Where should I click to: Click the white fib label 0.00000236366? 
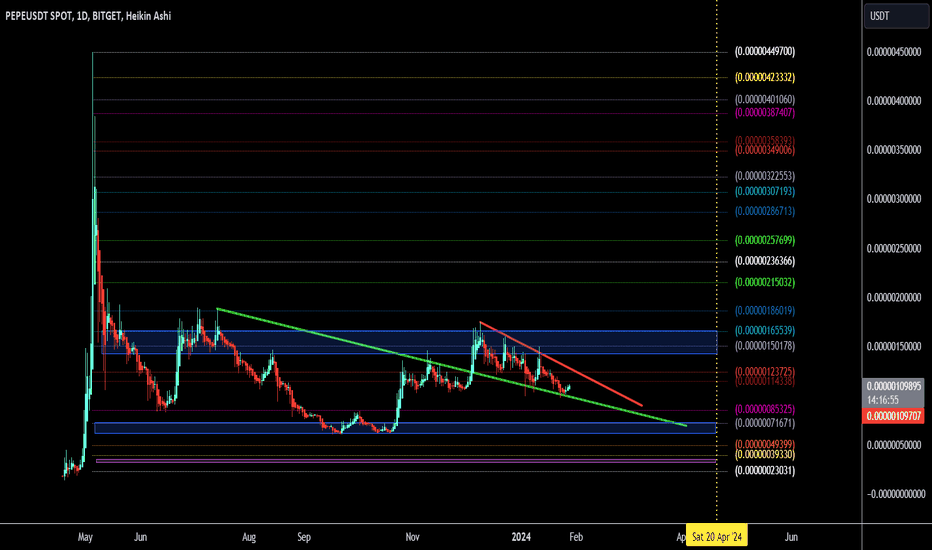[x=764, y=261]
